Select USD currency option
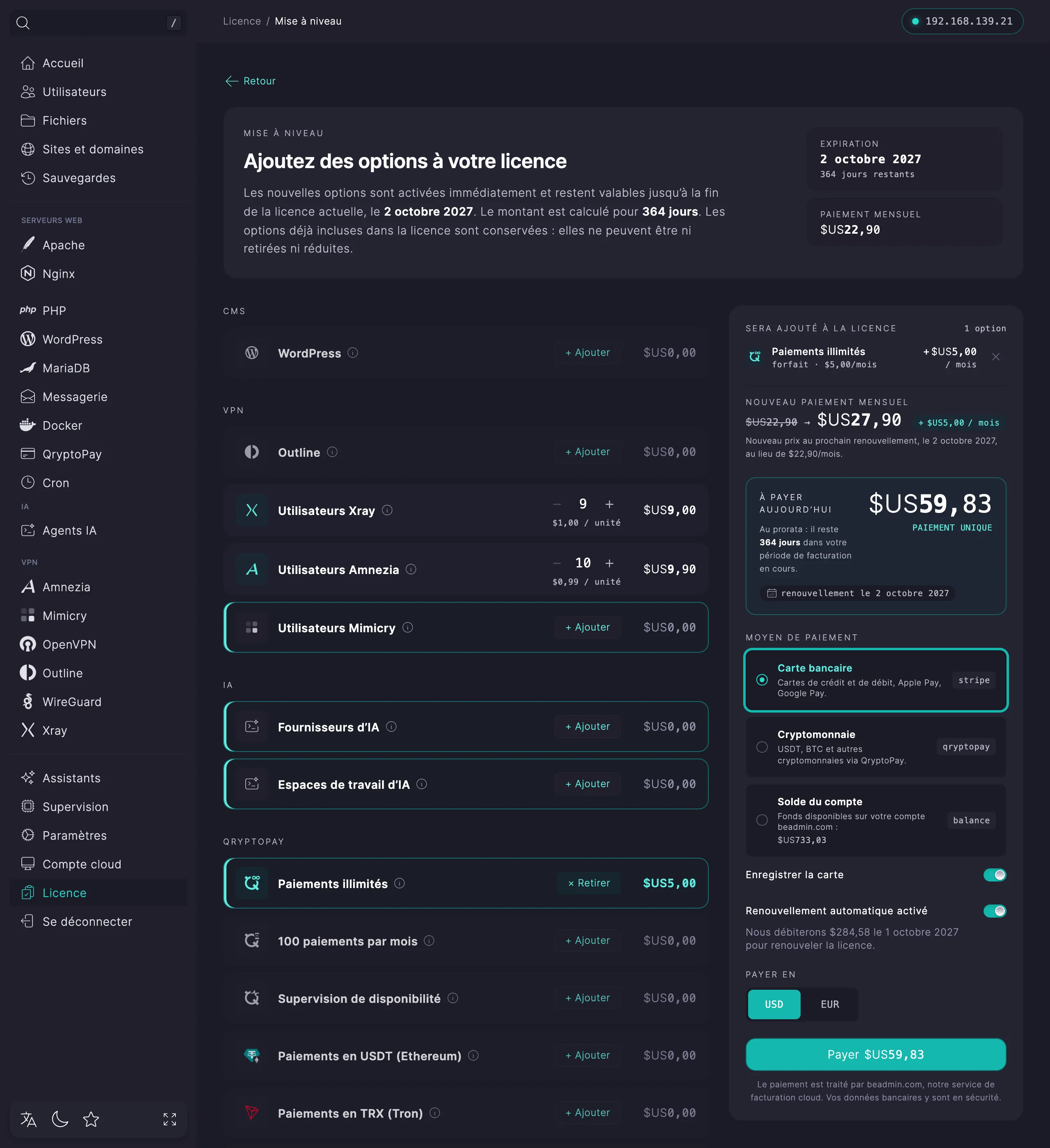The height and width of the screenshot is (1148, 1050). (x=774, y=1004)
